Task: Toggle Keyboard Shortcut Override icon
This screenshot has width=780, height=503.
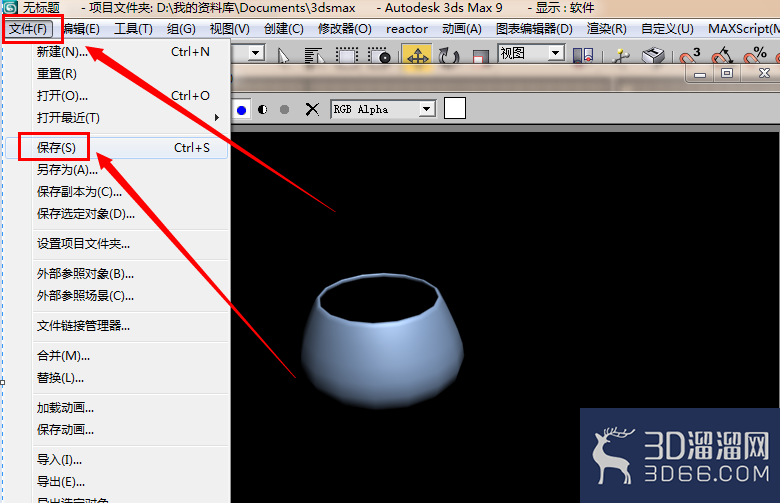Action: (653, 55)
